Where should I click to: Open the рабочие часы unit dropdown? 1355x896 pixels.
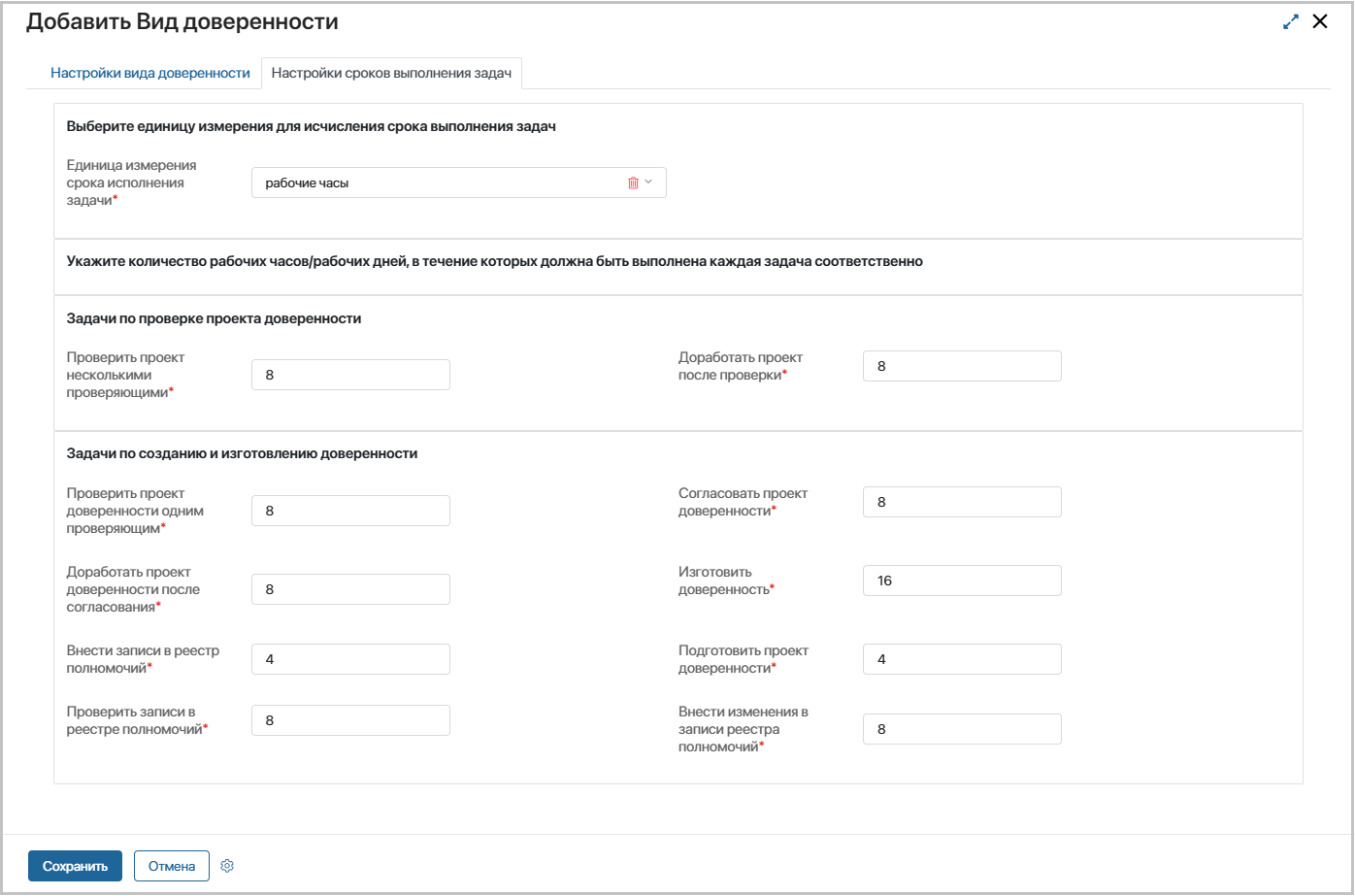[437, 183]
